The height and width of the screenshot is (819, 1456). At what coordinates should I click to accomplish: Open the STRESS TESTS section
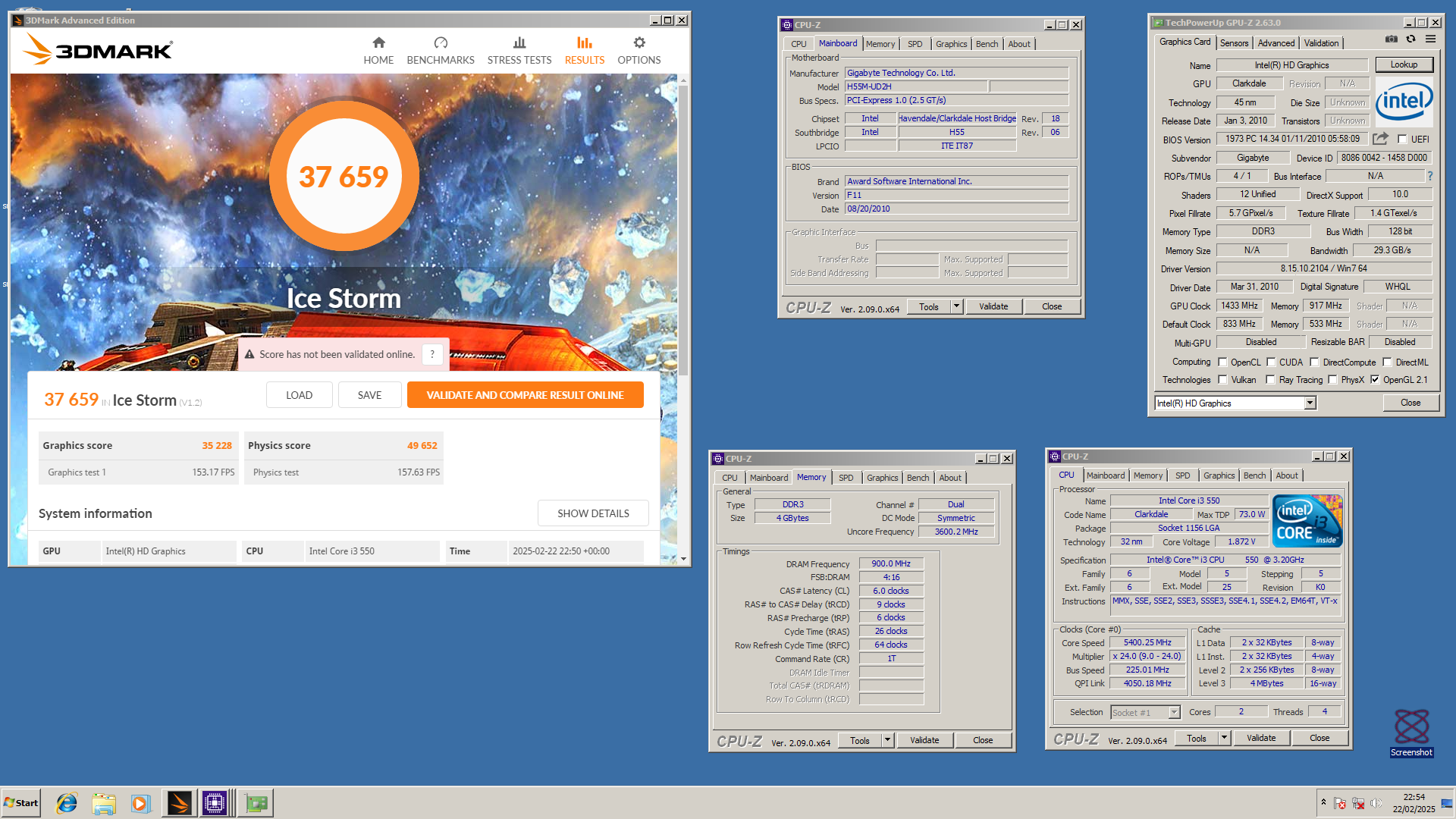519,51
